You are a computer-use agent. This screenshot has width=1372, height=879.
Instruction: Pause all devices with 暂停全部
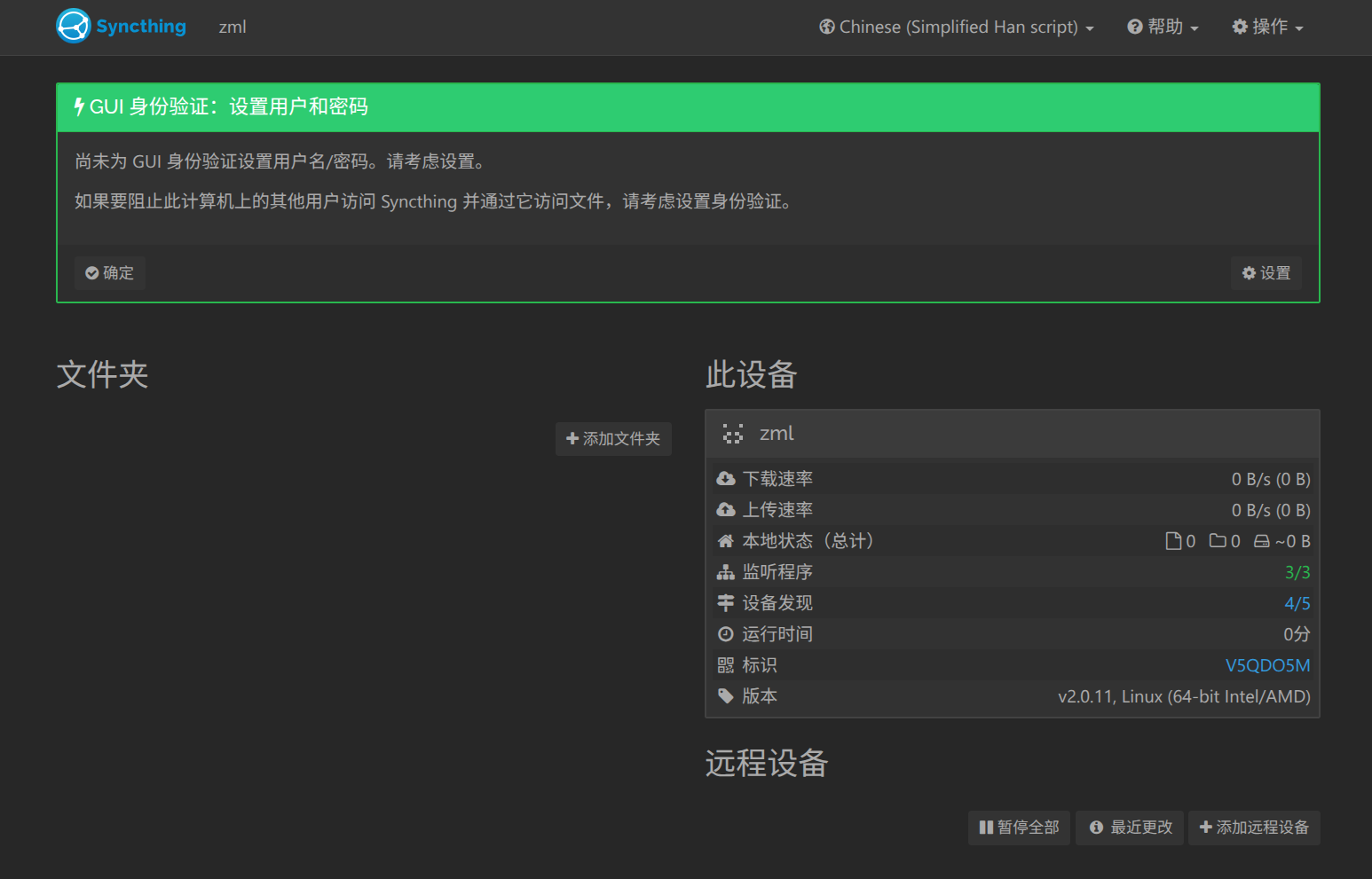[1019, 828]
